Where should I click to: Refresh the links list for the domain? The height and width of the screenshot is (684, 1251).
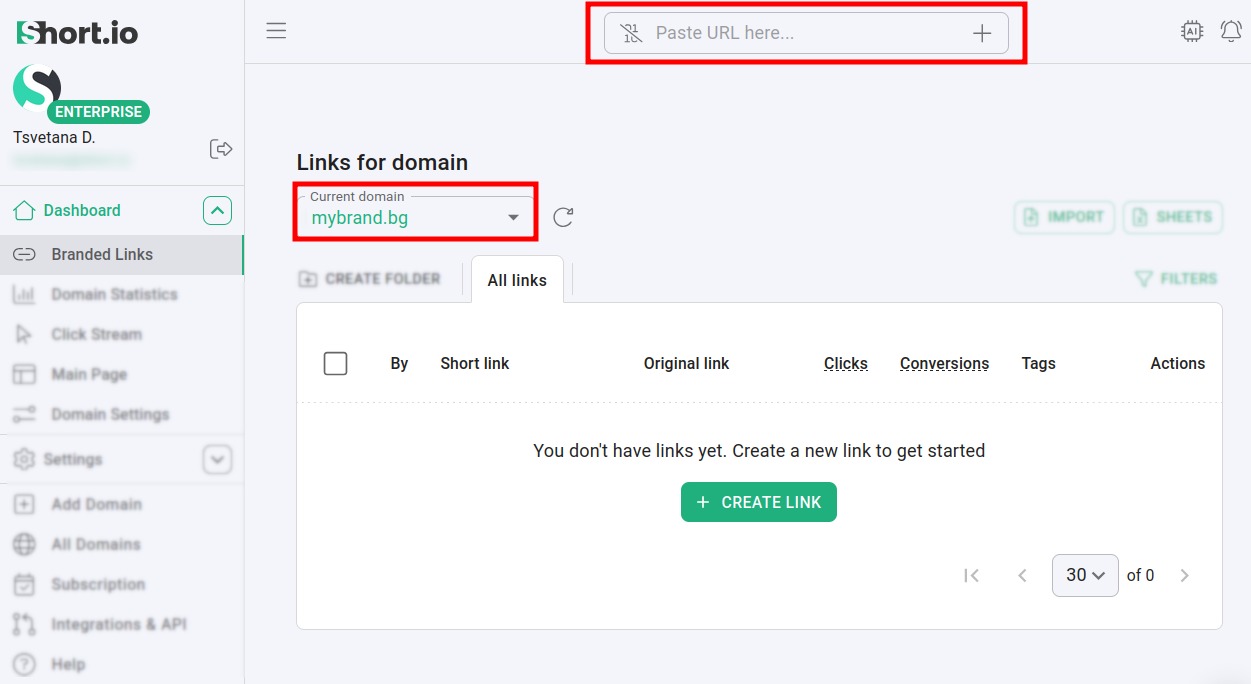point(563,217)
